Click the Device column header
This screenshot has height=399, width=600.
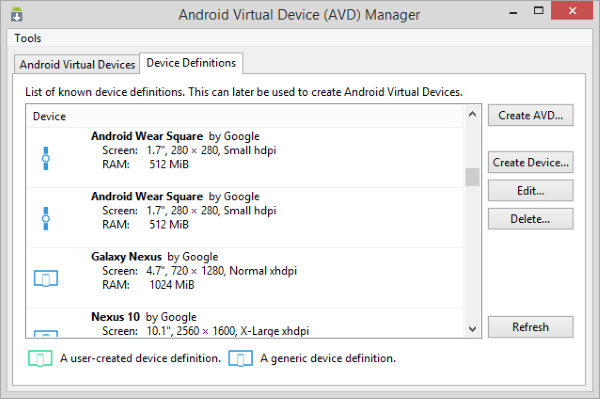point(245,116)
